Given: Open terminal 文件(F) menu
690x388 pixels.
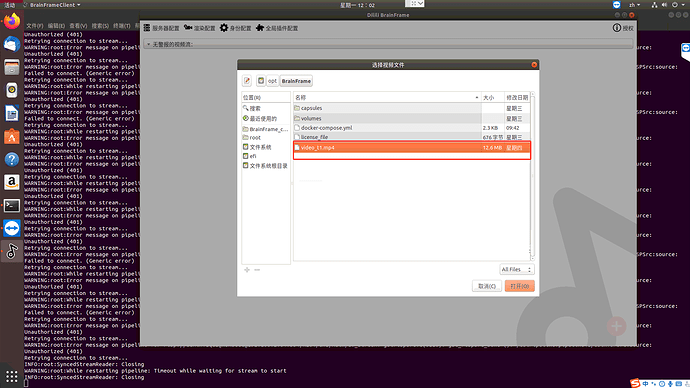Looking at the screenshot, I should [35, 26].
